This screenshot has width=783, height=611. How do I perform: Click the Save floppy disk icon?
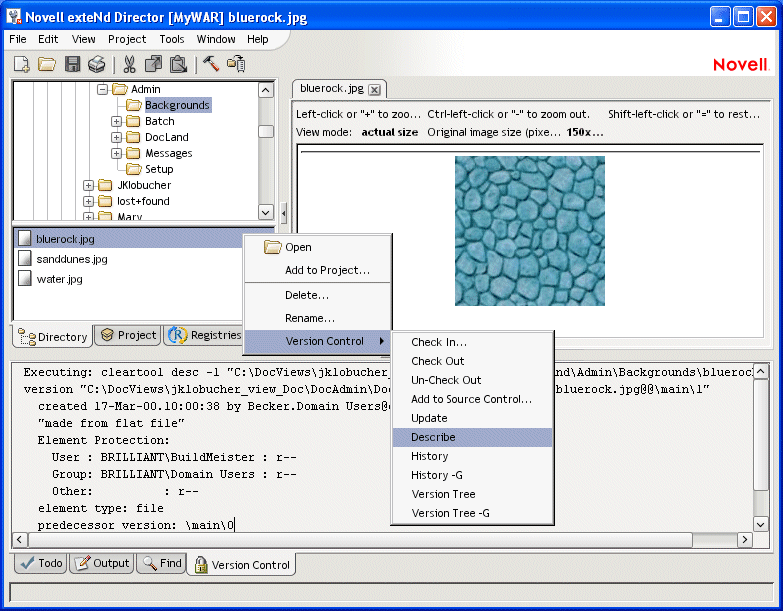(x=72, y=64)
